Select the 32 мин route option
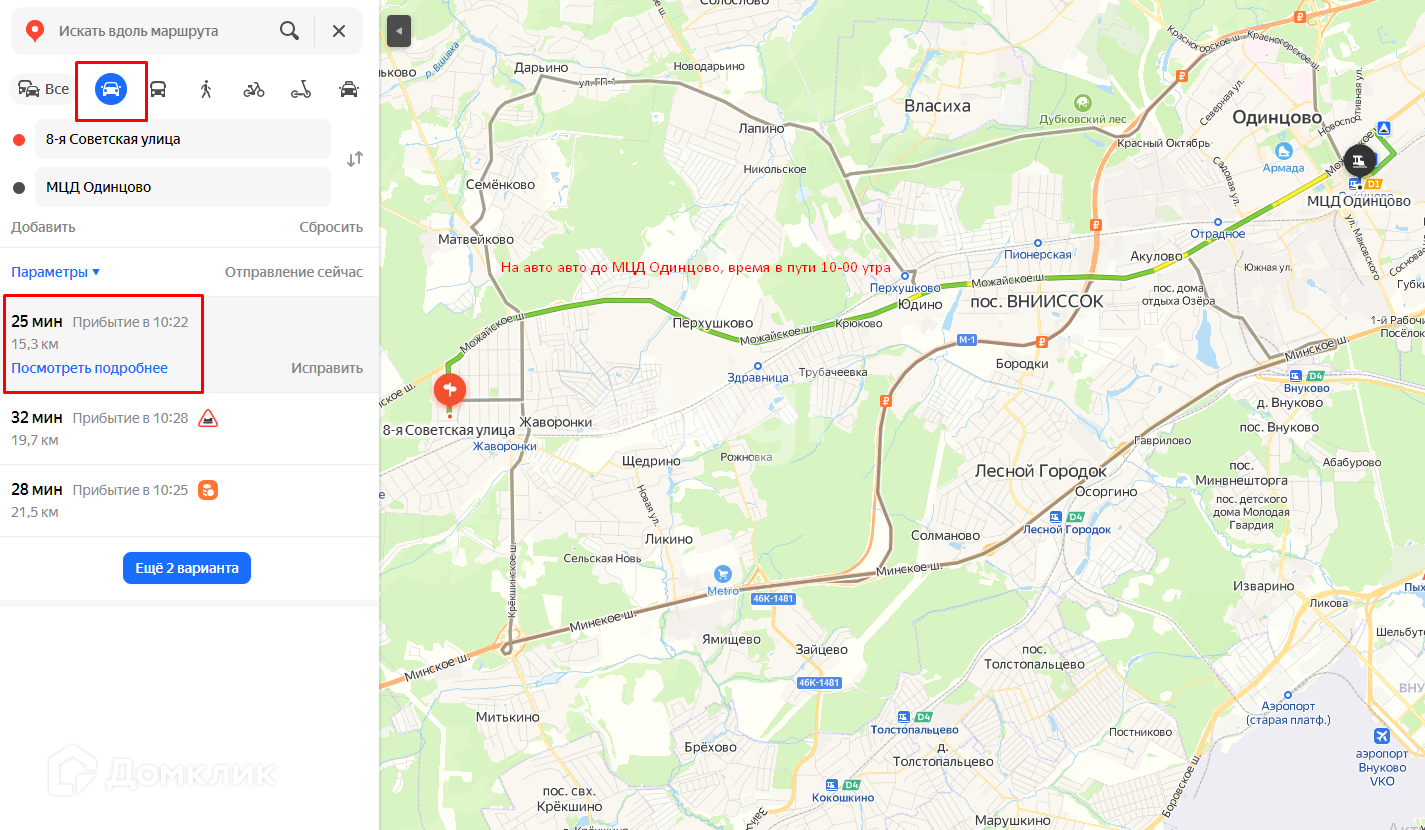 coord(190,429)
